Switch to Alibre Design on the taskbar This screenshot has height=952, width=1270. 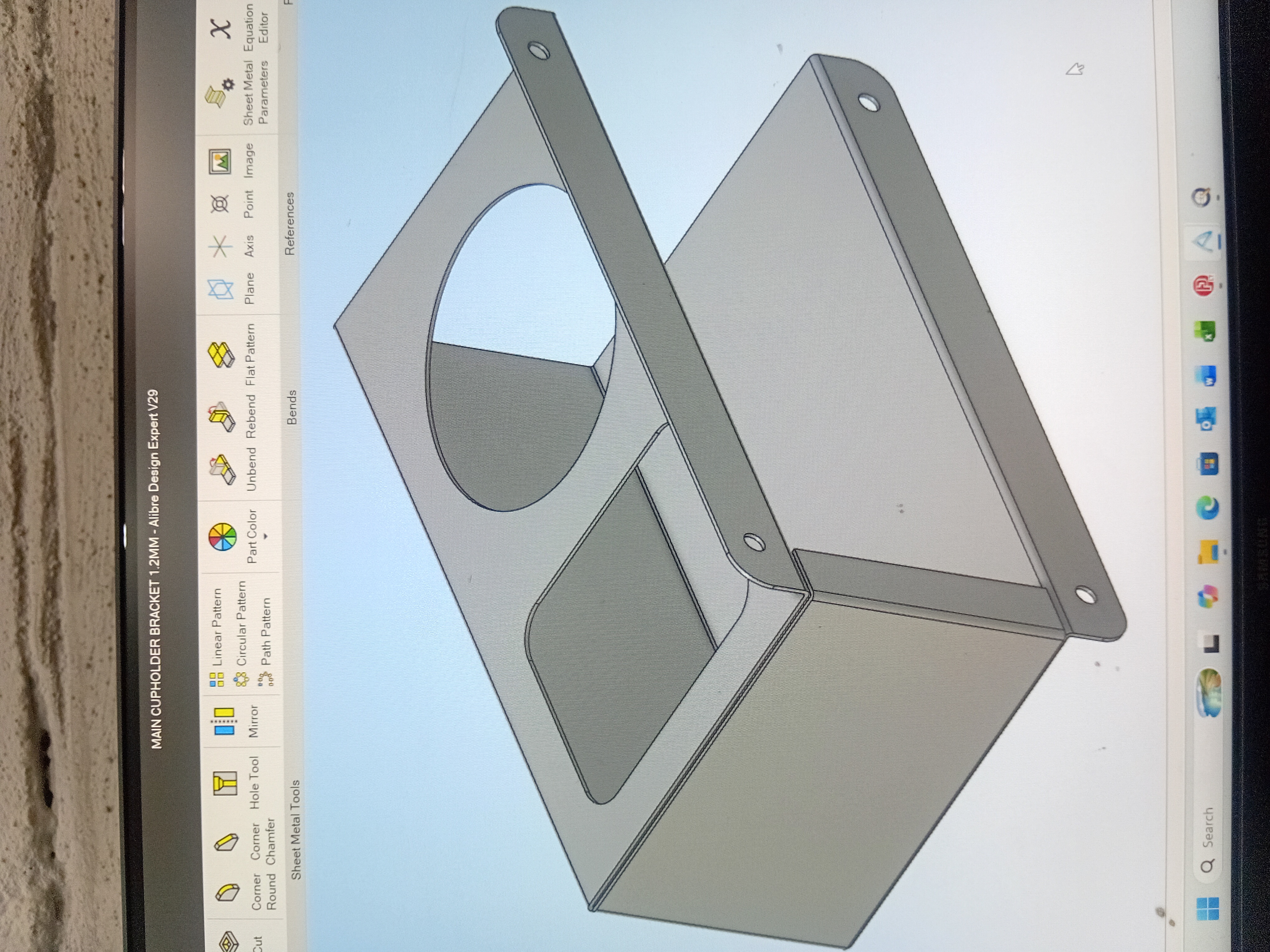coord(1205,242)
